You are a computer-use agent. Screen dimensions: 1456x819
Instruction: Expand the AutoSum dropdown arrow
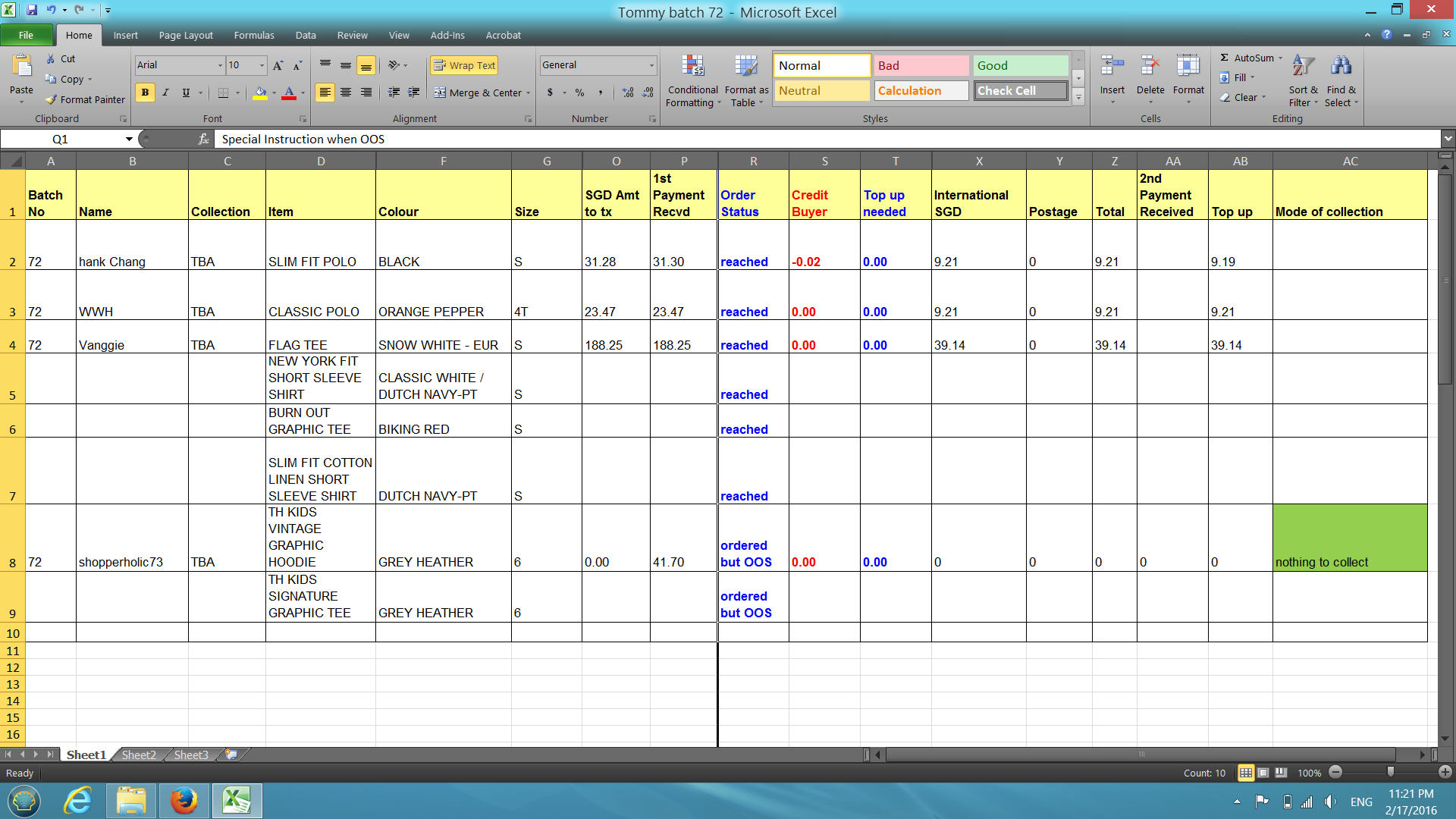point(1281,58)
